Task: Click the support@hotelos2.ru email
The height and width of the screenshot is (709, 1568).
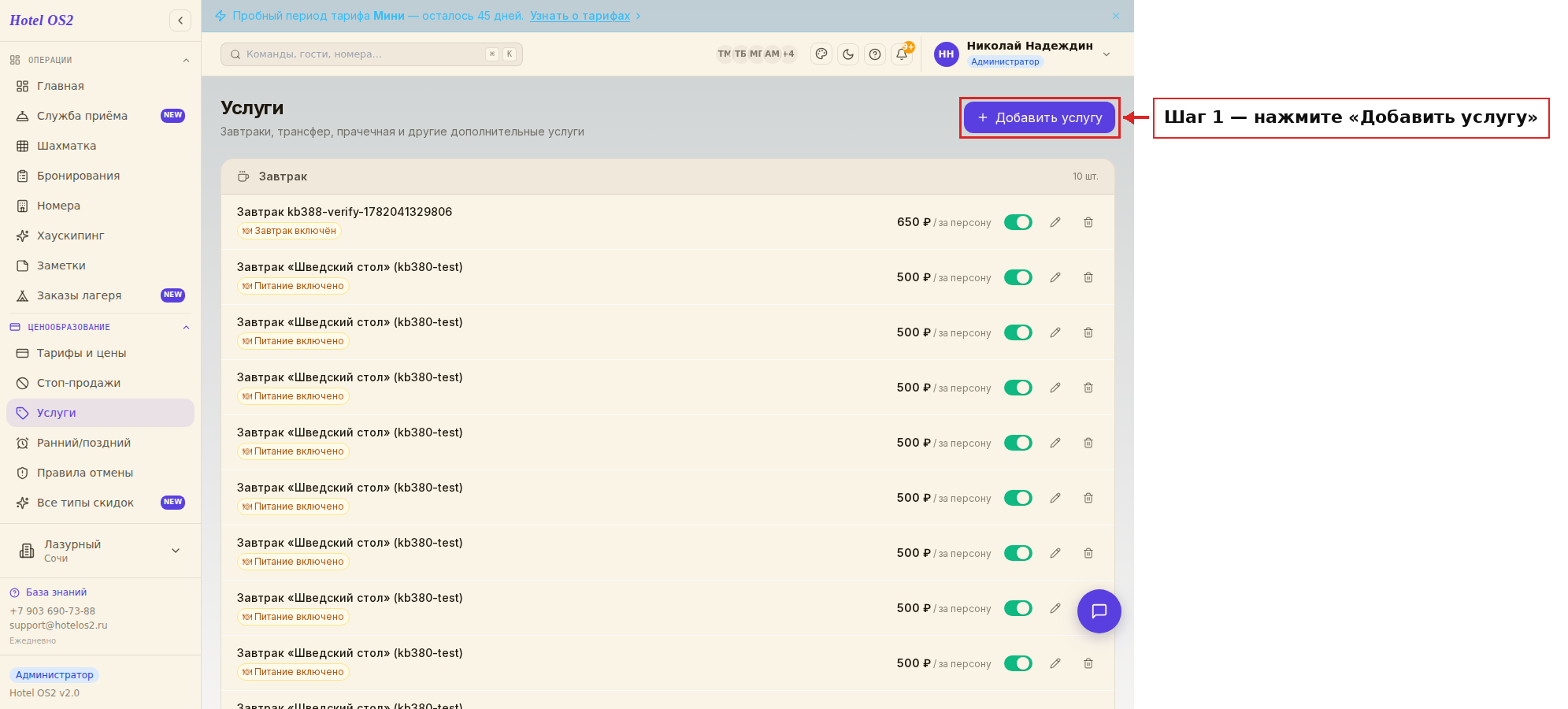Action: pyautogui.click(x=58, y=625)
